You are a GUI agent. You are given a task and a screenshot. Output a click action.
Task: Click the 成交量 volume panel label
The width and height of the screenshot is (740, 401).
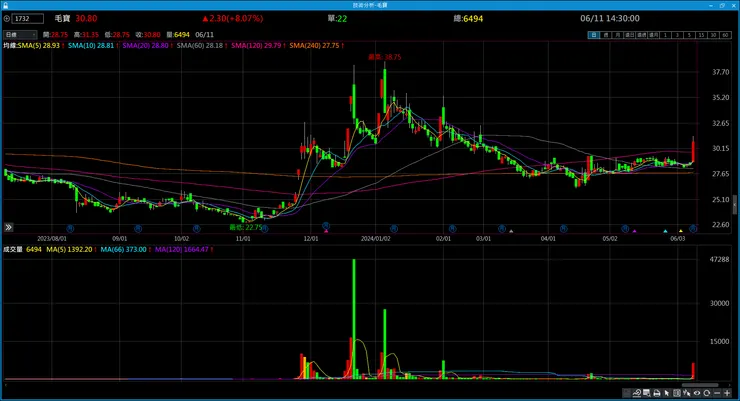click(x=13, y=249)
